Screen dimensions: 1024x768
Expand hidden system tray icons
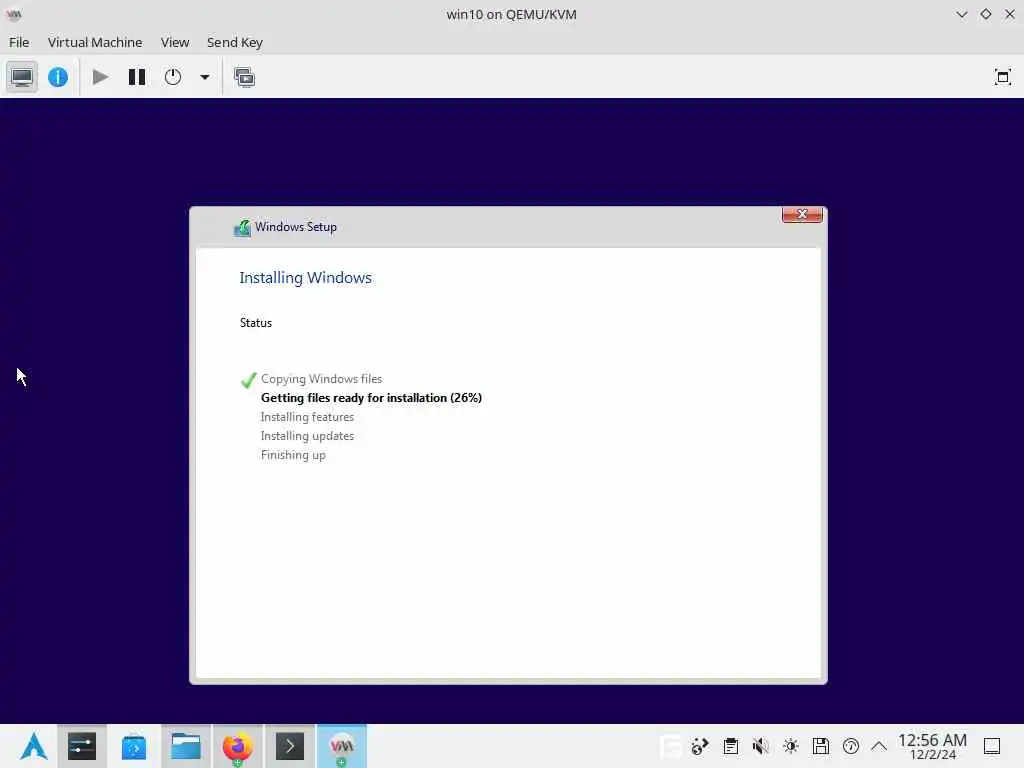click(x=879, y=746)
